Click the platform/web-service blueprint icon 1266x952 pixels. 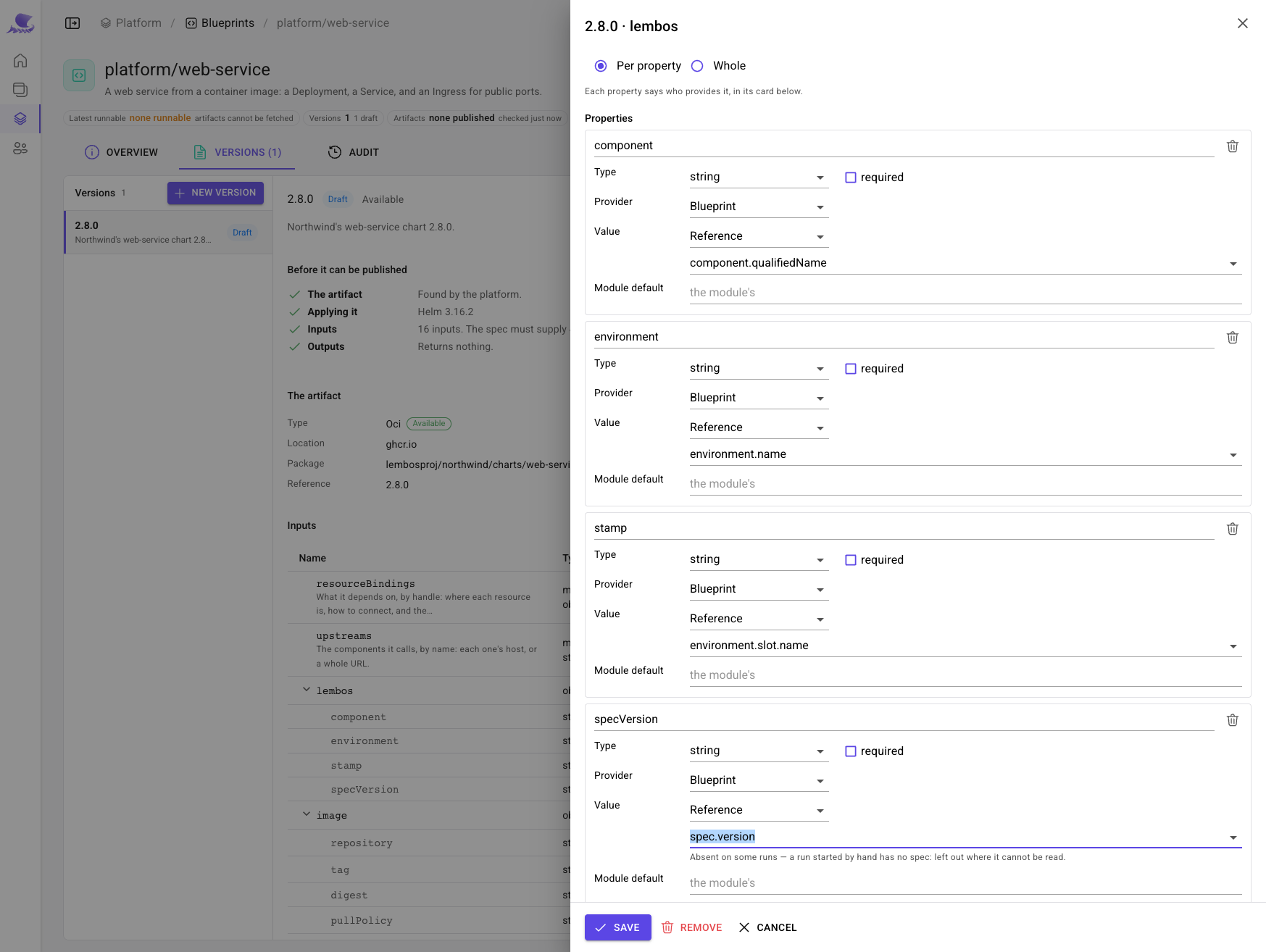[79, 75]
